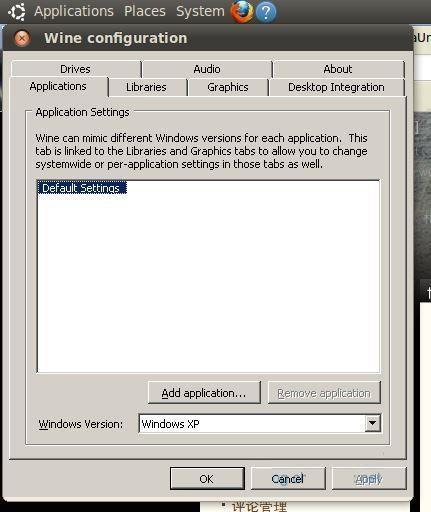Switch to the Libraries tab

[x=147, y=87]
